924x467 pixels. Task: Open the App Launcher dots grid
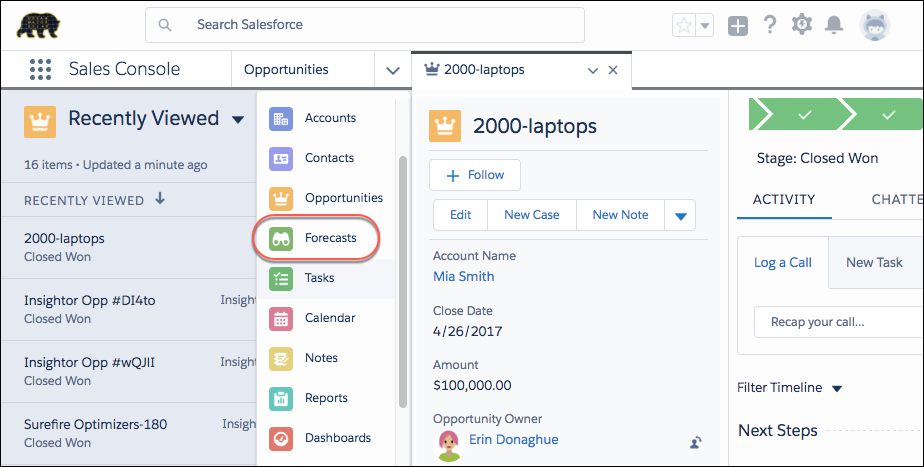[x=40, y=69]
